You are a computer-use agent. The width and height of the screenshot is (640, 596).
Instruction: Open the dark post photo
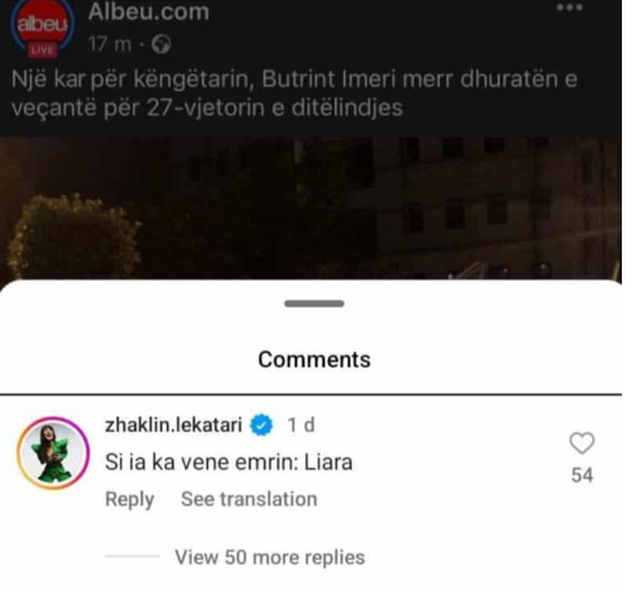(x=311, y=209)
